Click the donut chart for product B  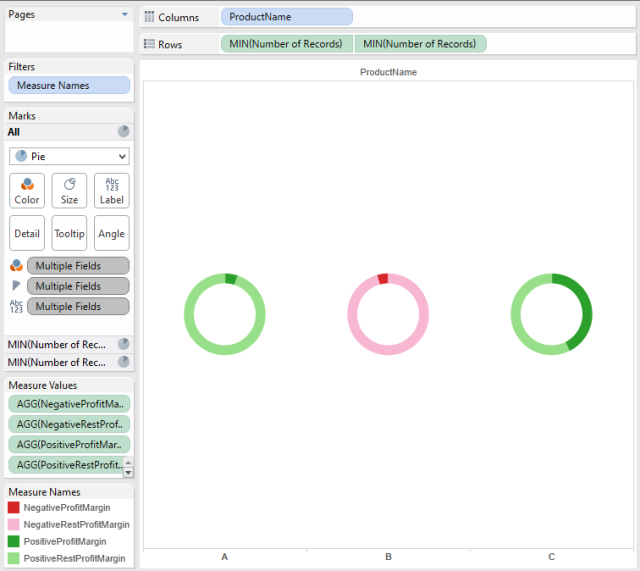point(388,314)
